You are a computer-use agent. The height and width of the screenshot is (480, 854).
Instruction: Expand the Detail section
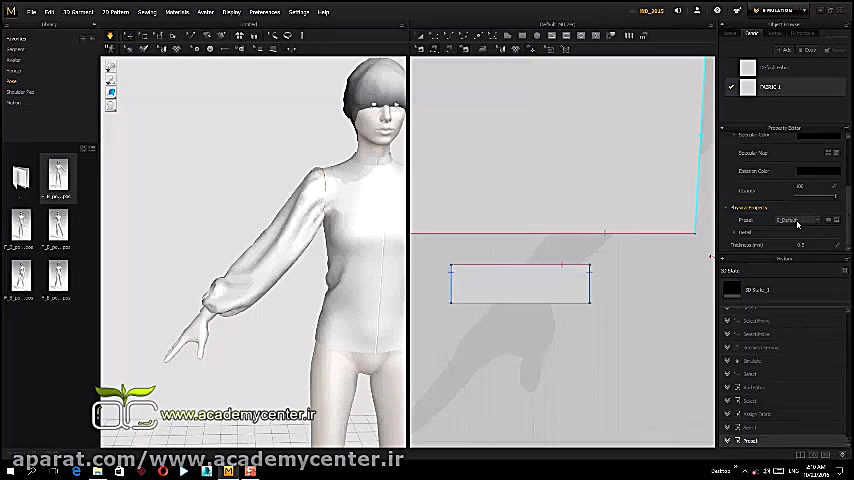click(734, 233)
